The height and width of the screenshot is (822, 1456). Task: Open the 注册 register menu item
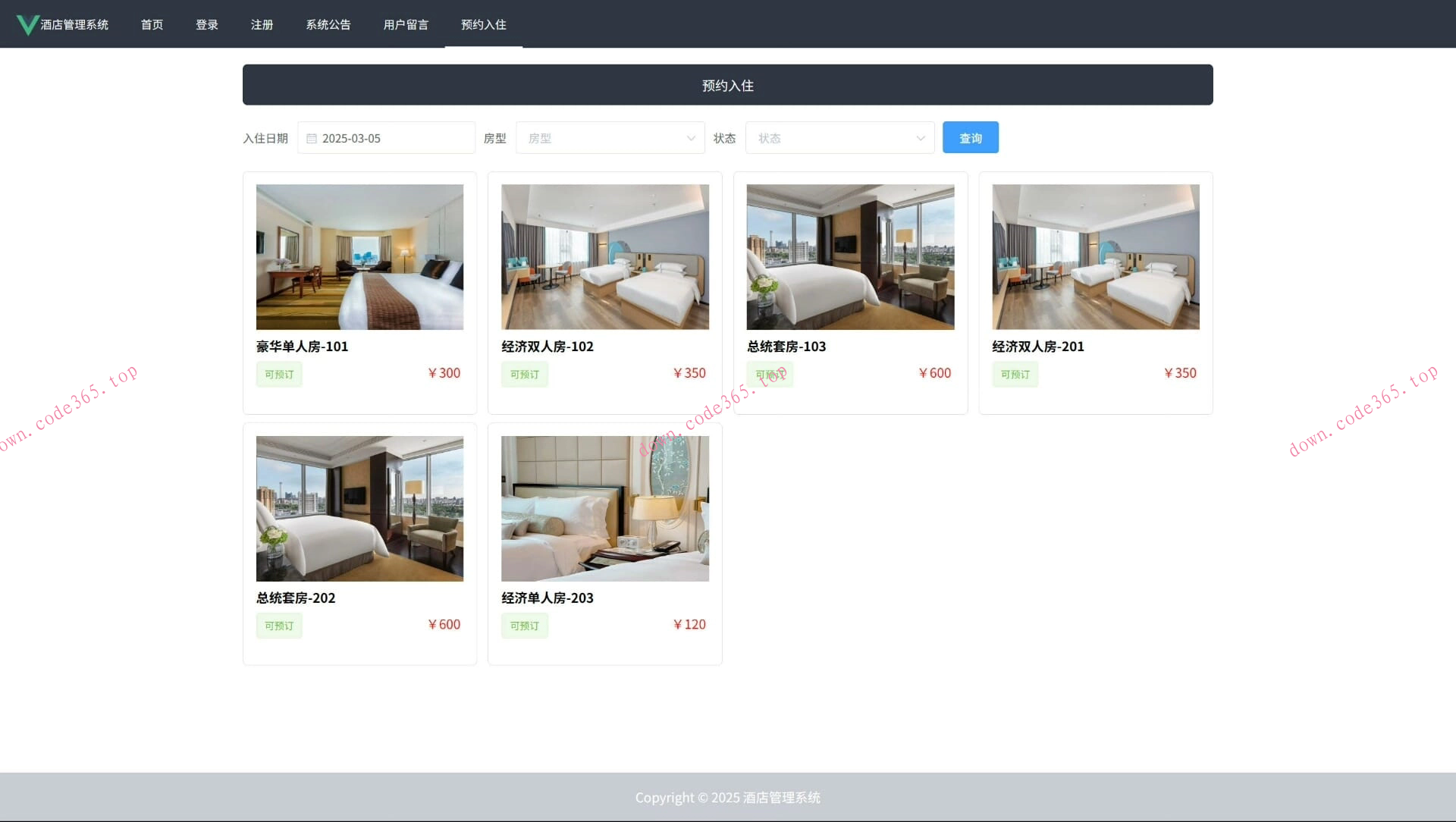click(x=262, y=24)
